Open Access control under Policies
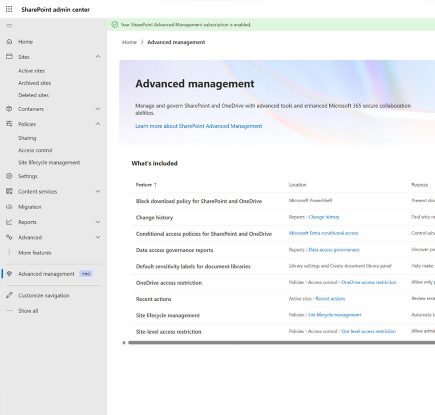This screenshot has height=415, width=435. point(35,150)
